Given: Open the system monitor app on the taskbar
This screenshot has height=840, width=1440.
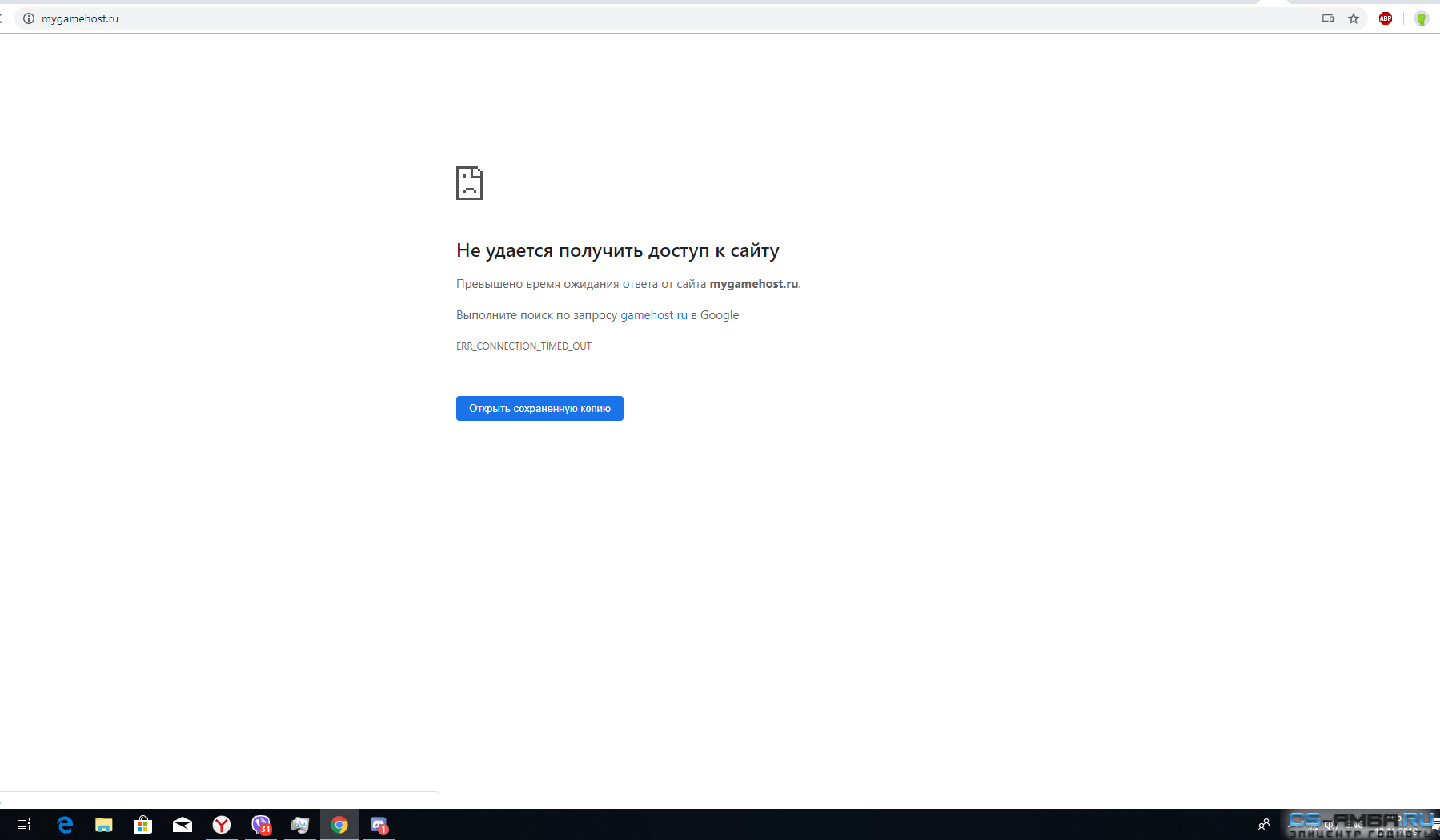Looking at the screenshot, I should [300, 825].
